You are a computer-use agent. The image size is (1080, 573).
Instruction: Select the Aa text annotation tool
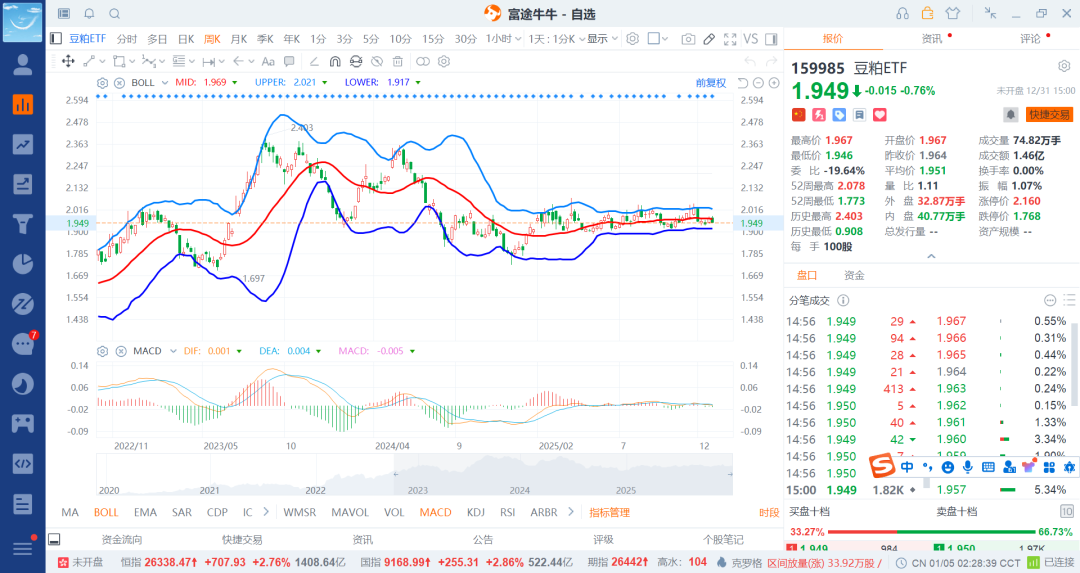pos(268,61)
